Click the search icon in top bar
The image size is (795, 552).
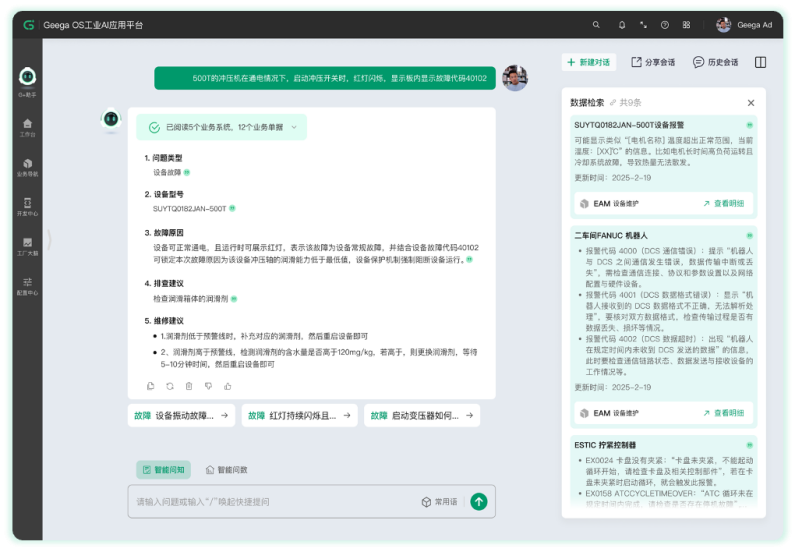[x=597, y=24]
